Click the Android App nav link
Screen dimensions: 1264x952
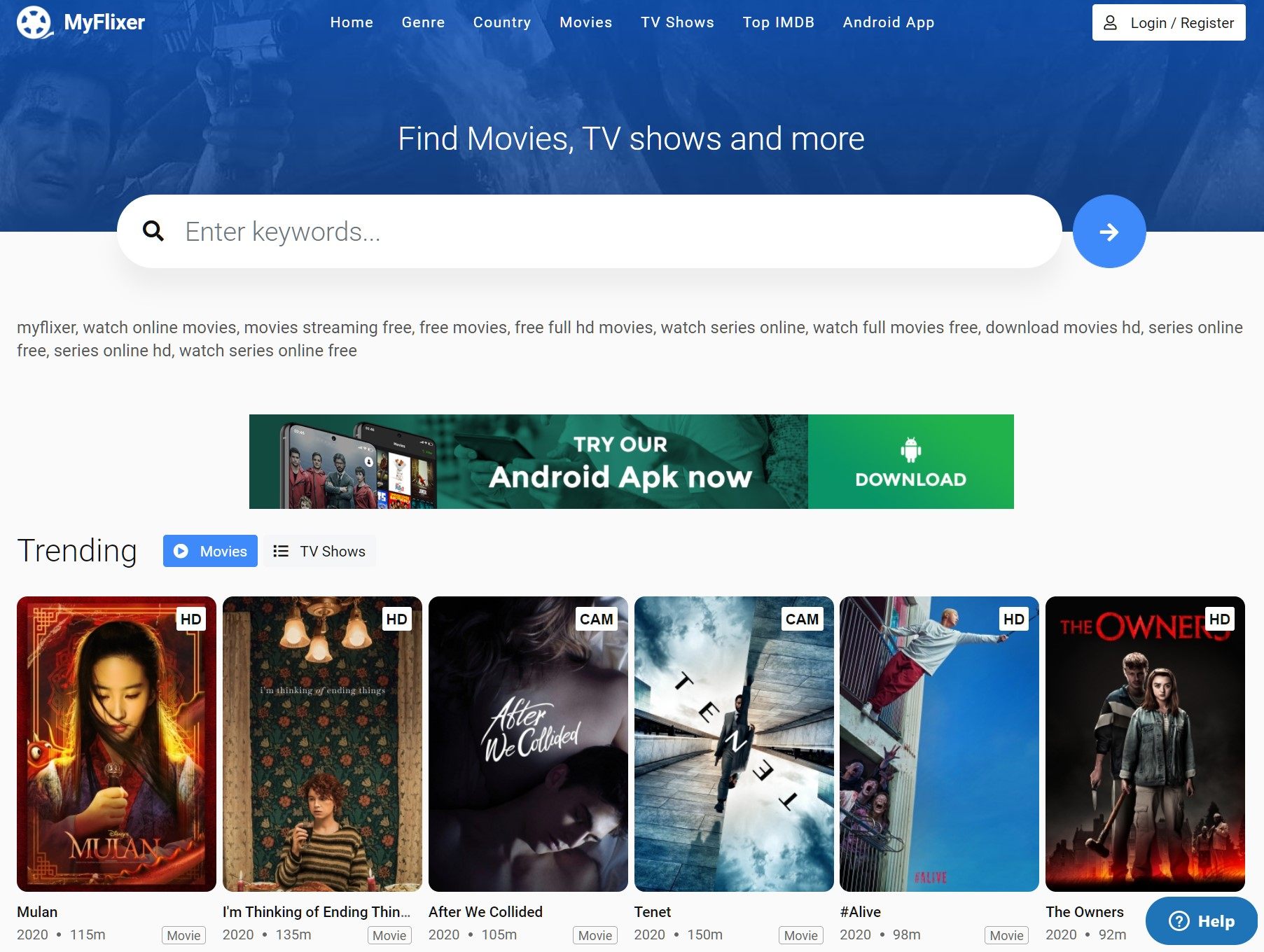[x=888, y=22]
